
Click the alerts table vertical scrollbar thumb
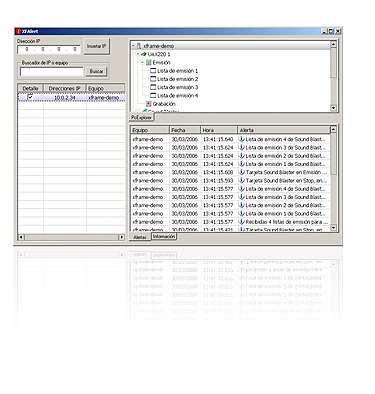pyautogui.click(x=333, y=154)
